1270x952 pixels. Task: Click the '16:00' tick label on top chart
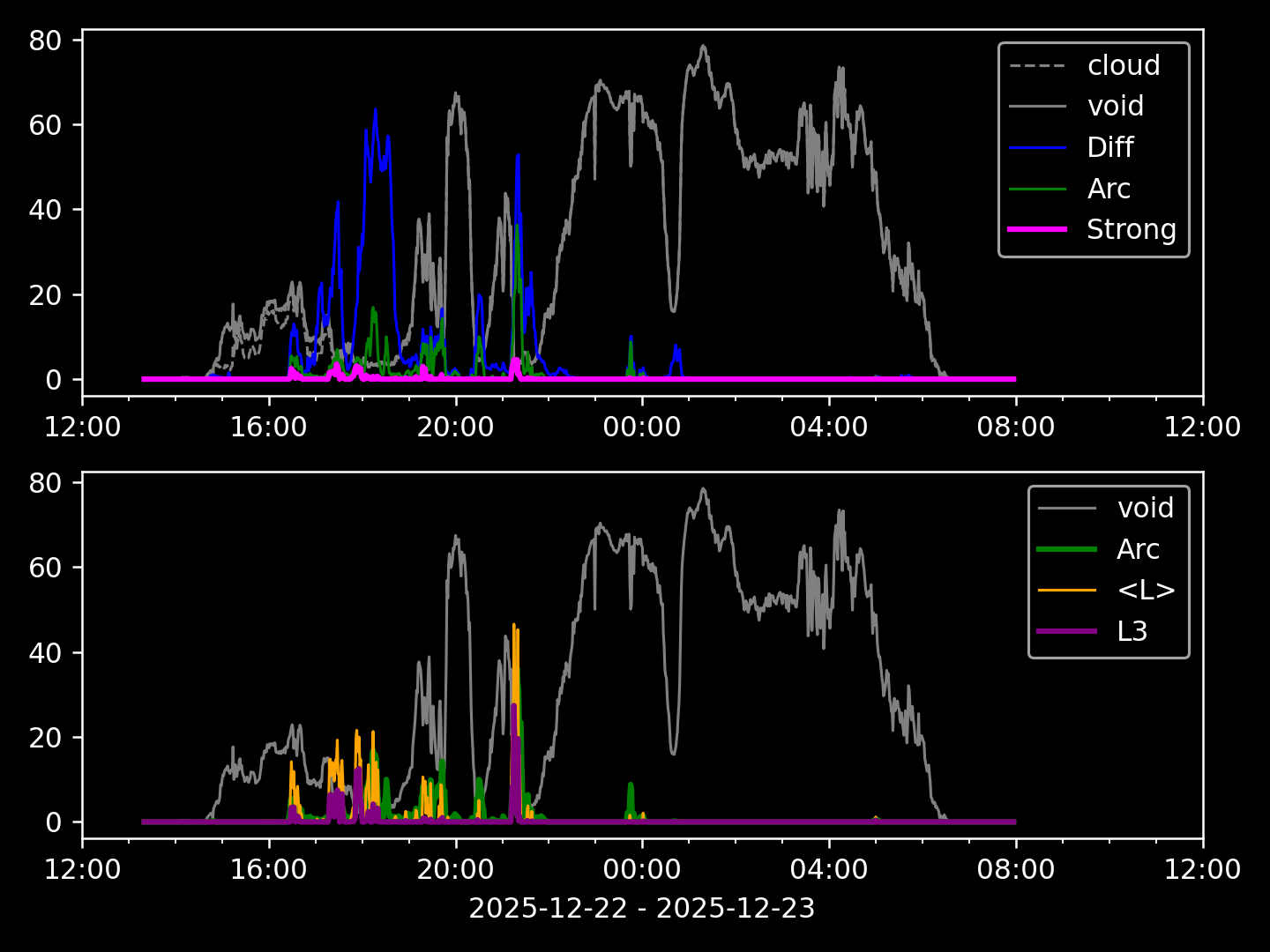268,428
